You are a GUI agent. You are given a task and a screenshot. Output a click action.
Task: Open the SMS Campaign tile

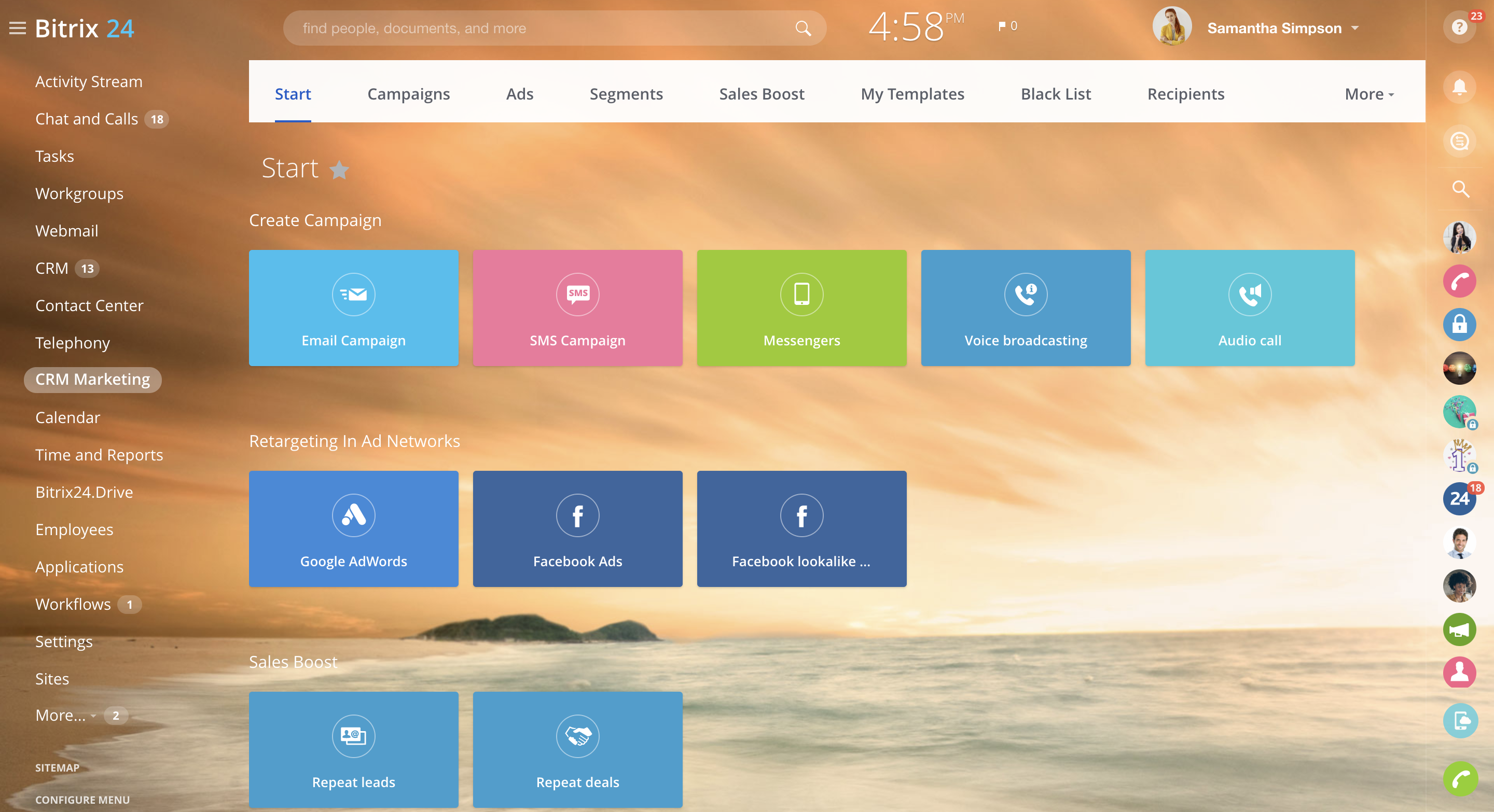(x=577, y=308)
